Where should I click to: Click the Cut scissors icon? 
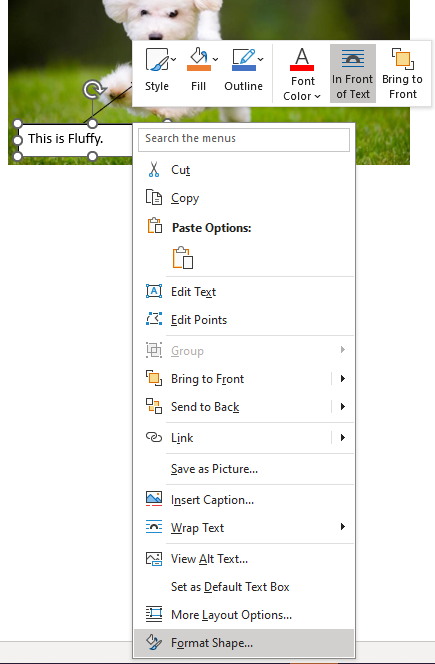coord(154,169)
